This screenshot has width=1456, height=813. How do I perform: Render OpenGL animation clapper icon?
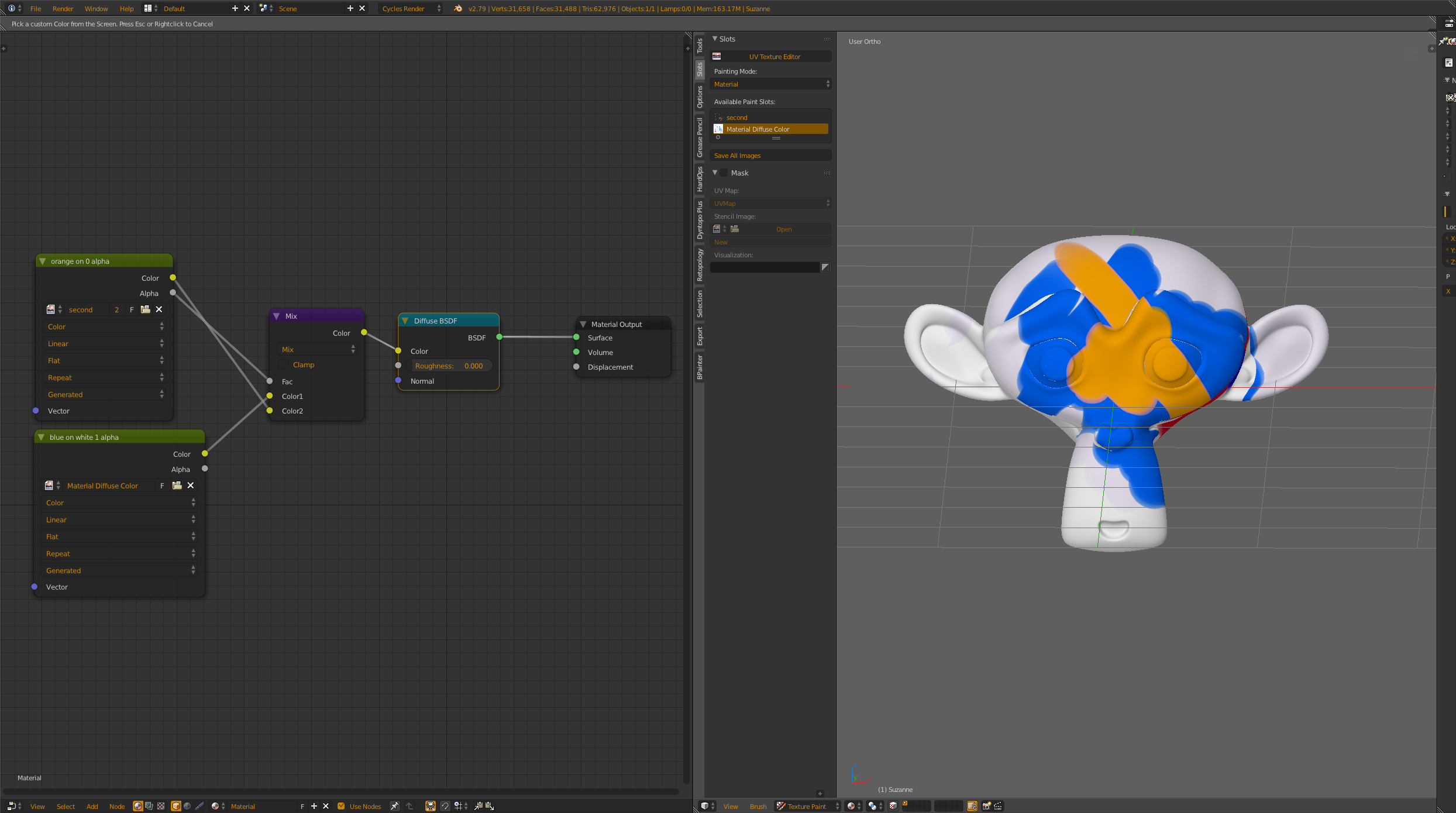998,806
